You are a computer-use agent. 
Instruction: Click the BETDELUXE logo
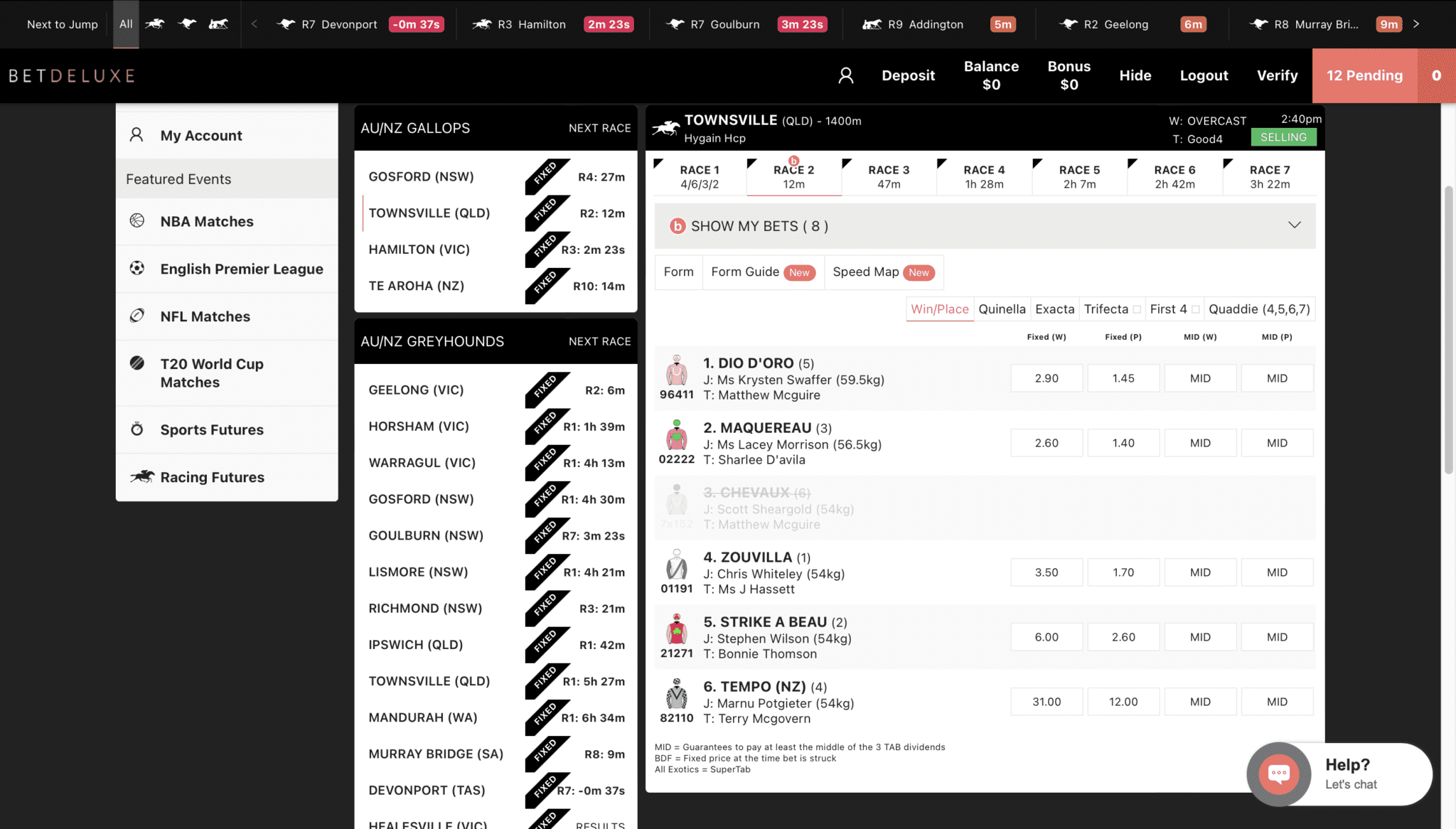pos(72,75)
